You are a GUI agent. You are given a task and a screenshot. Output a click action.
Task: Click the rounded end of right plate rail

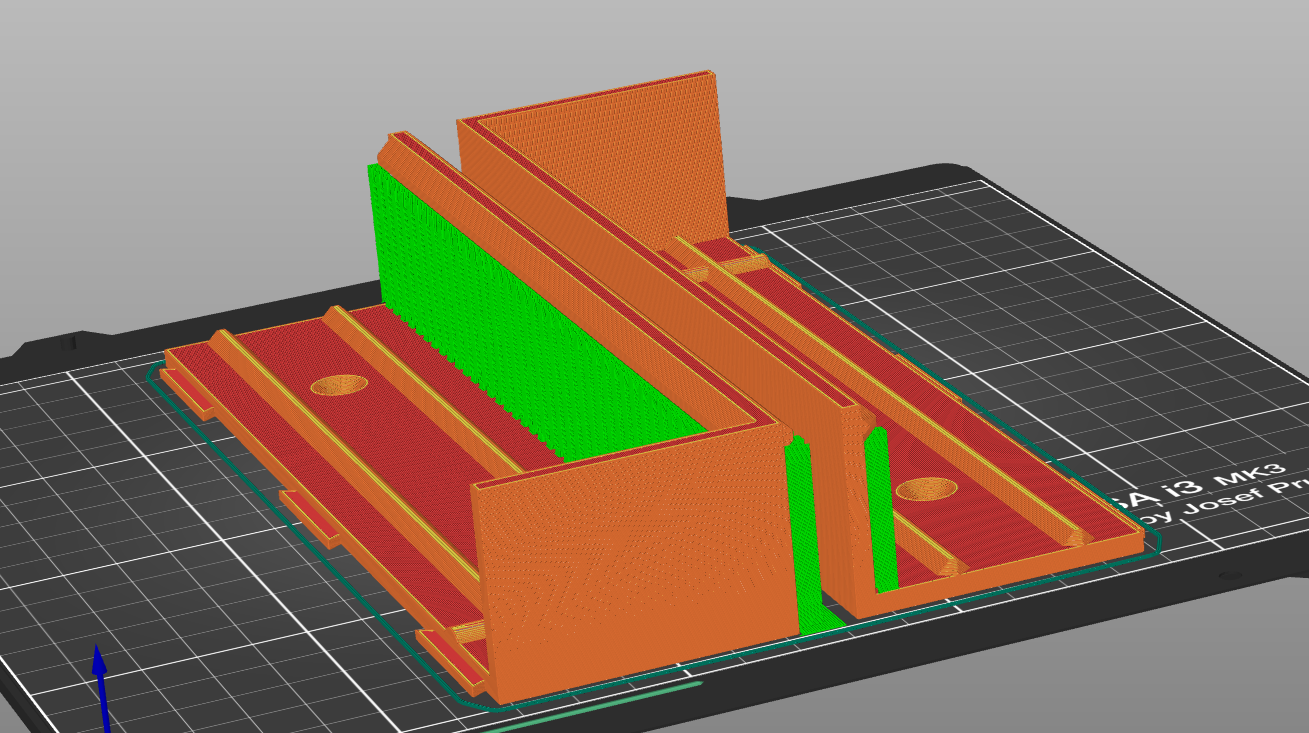click(x=1076, y=538)
